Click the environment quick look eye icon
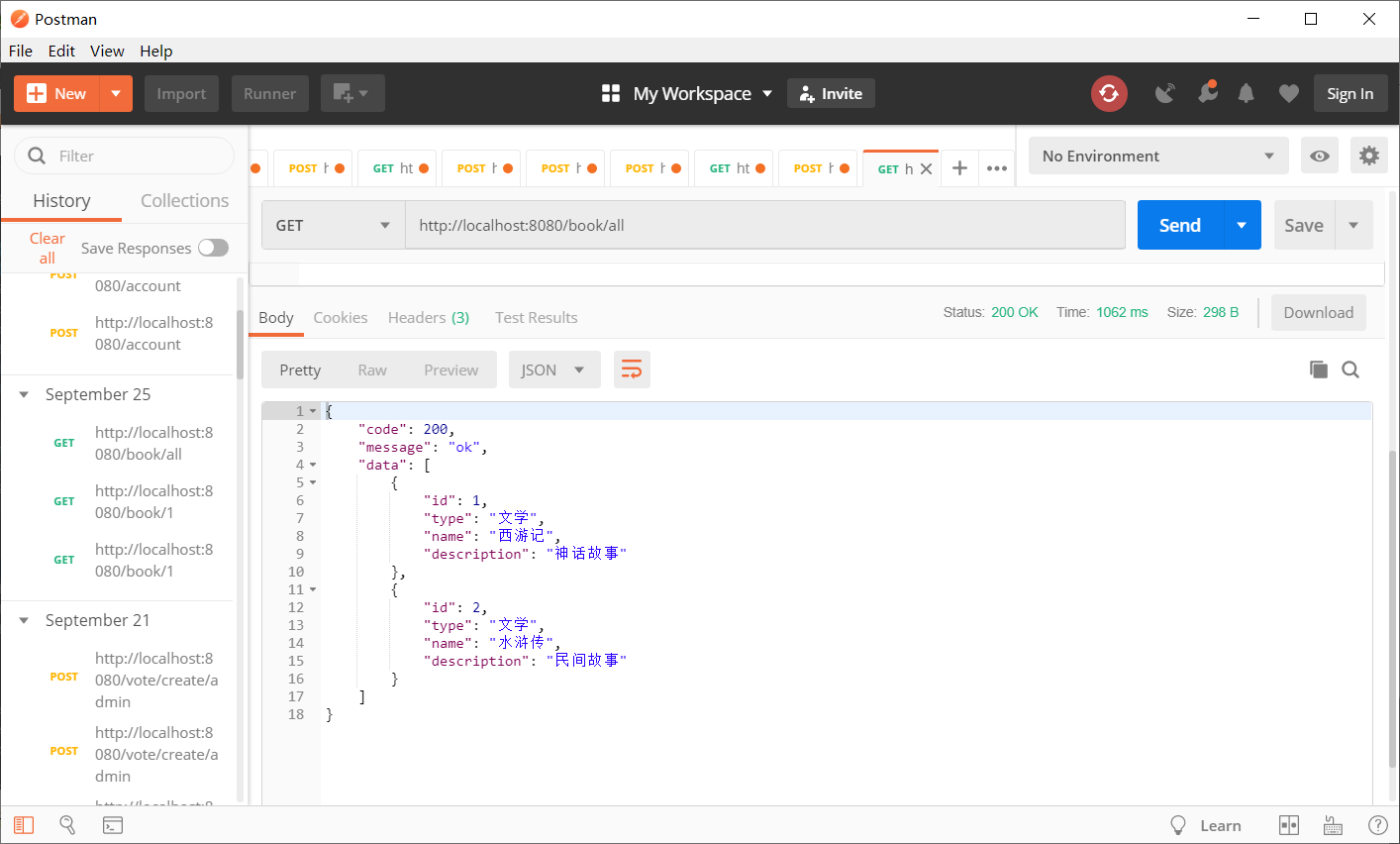The image size is (1400, 844). click(1319, 156)
